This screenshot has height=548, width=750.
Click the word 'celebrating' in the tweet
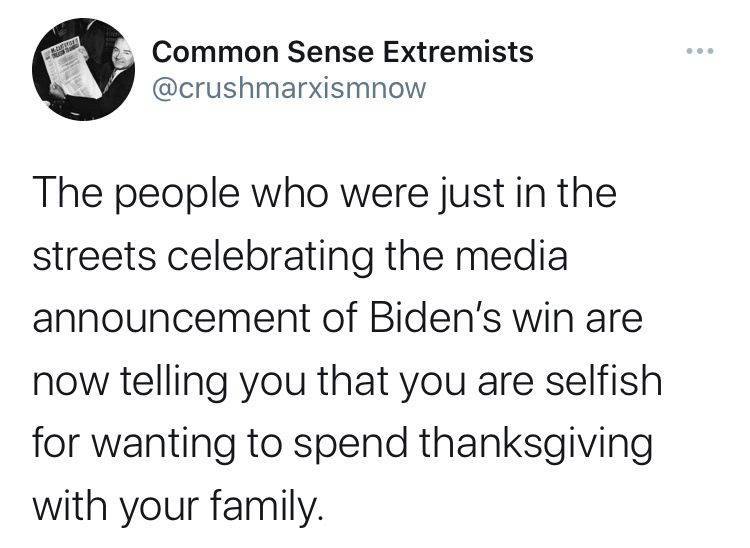coord(269,258)
